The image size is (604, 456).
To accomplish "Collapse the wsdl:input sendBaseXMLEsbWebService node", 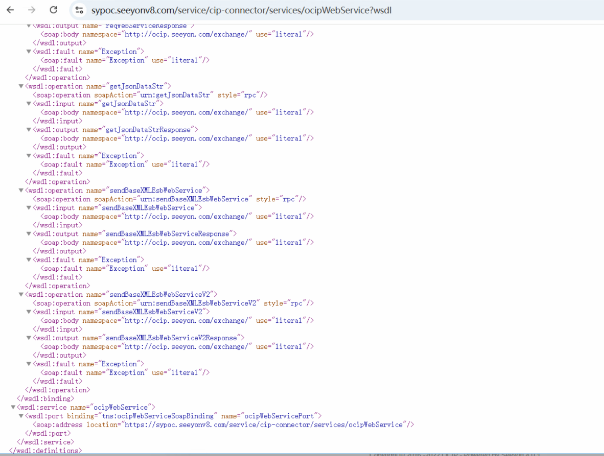I will pos(29,207).
